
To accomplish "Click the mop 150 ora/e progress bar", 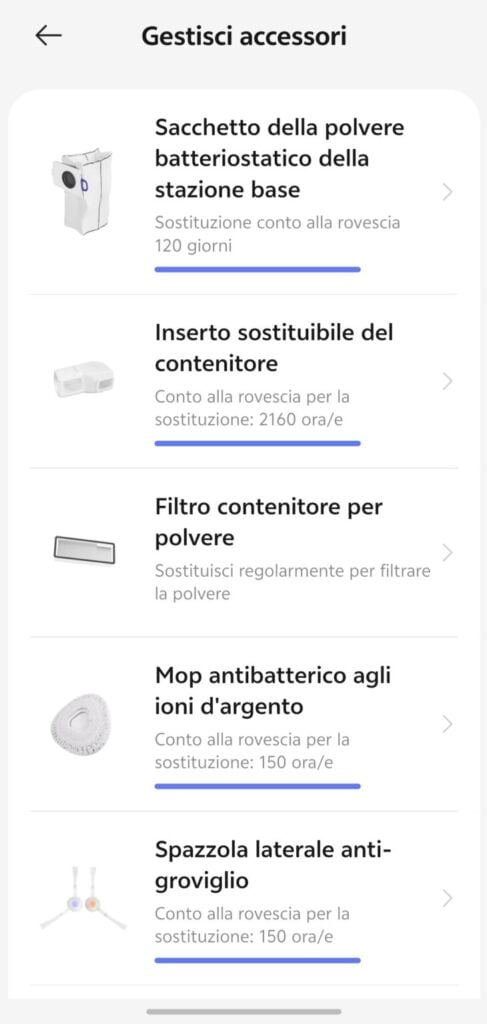I will click(x=257, y=786).
